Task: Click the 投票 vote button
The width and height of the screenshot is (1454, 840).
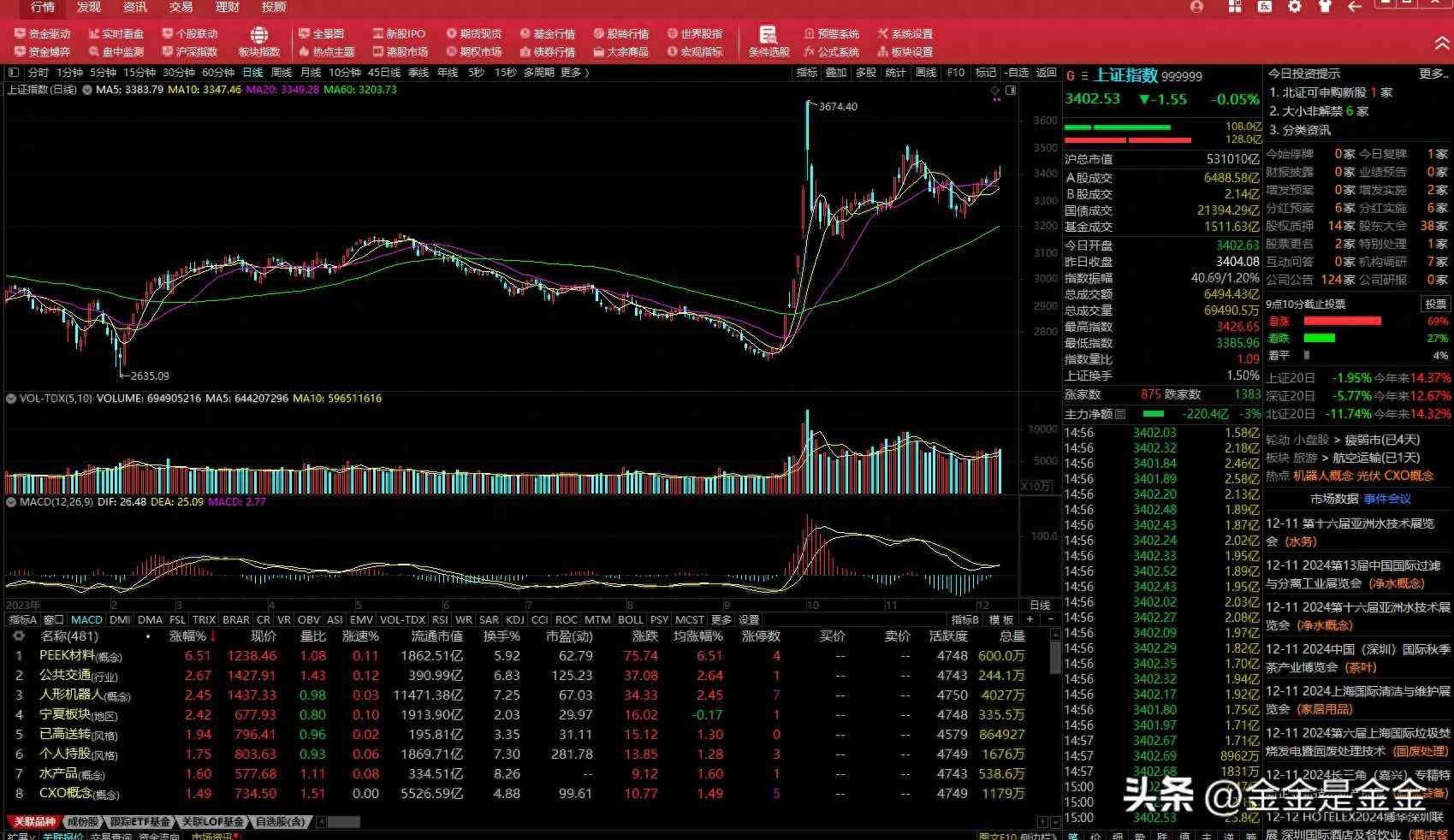Action: (x=1434, y=305)
